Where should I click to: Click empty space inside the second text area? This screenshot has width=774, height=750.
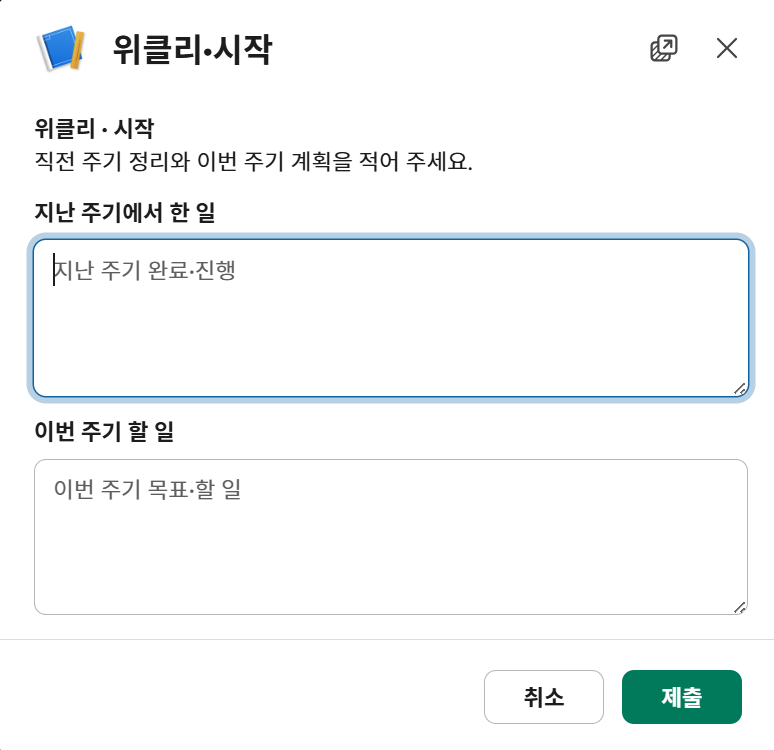[x=391, y=558]
